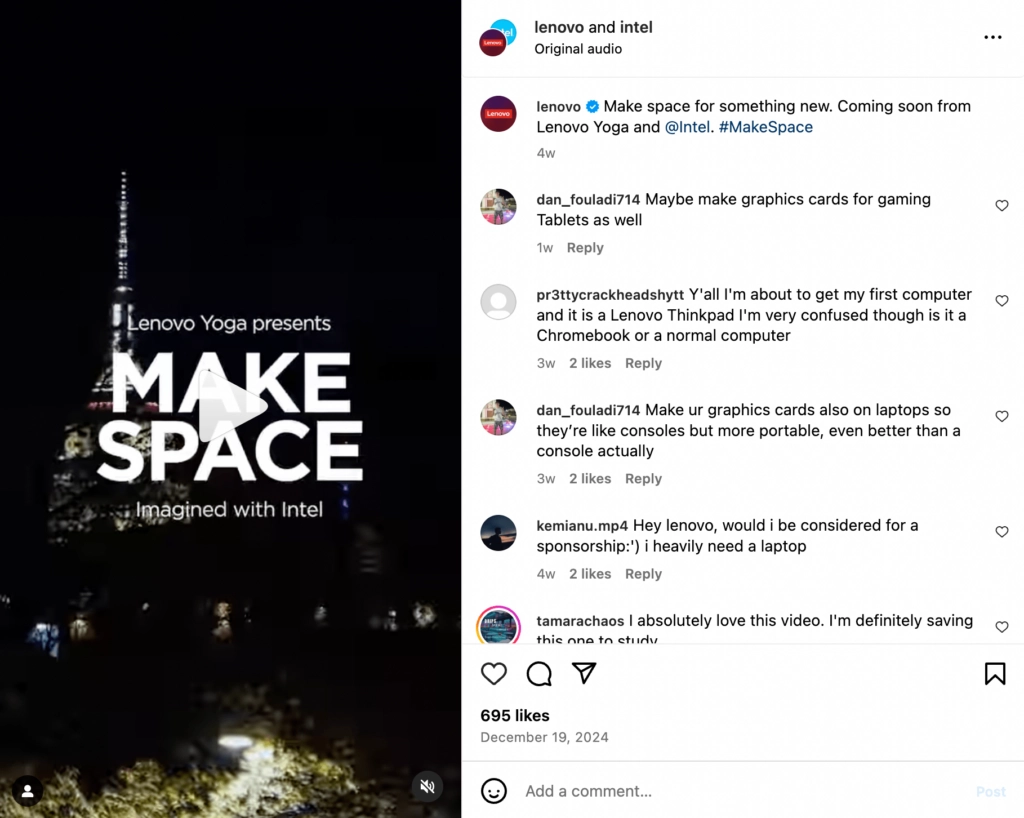The image size is (1024, 818).
Task: Open the comments via the speech bubble icon
Action: click(539, 674)
